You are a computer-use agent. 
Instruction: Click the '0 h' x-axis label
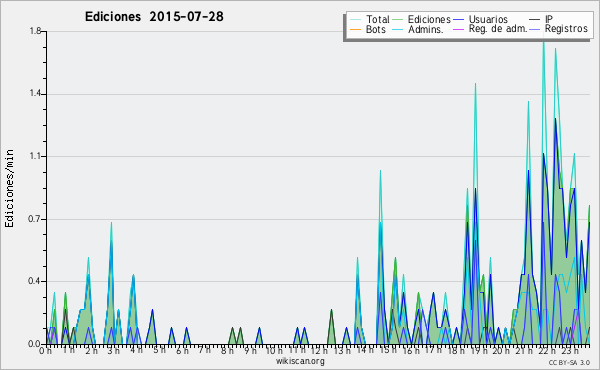tap(45, 351)
